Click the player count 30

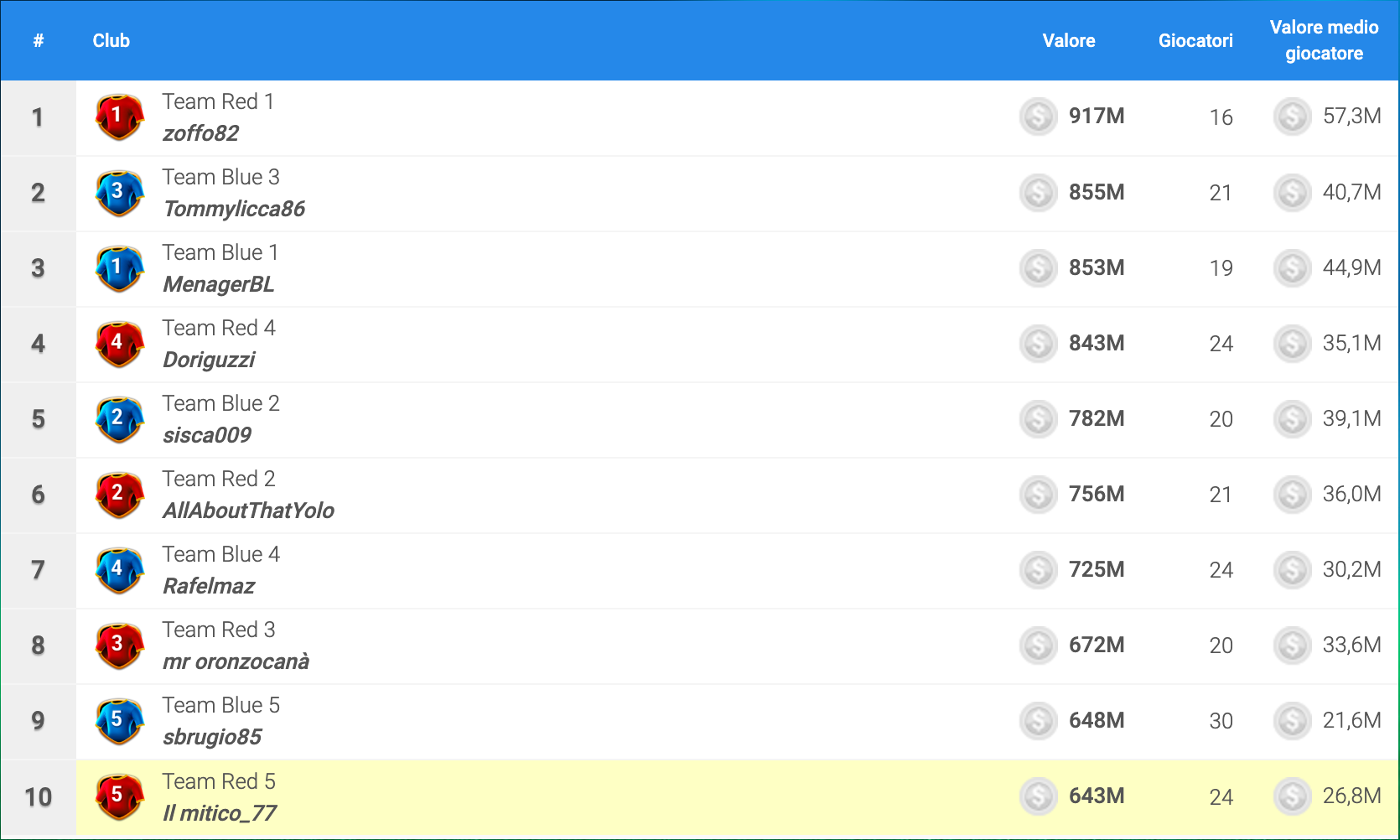tap(1221, 721)
